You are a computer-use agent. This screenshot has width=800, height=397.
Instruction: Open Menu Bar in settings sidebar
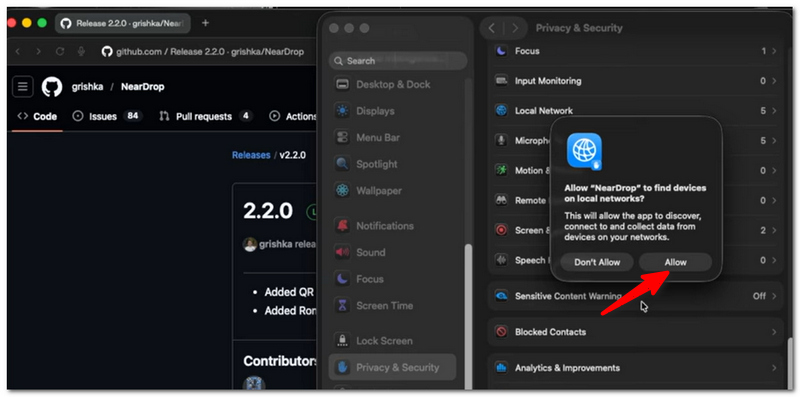coord(392,137)
